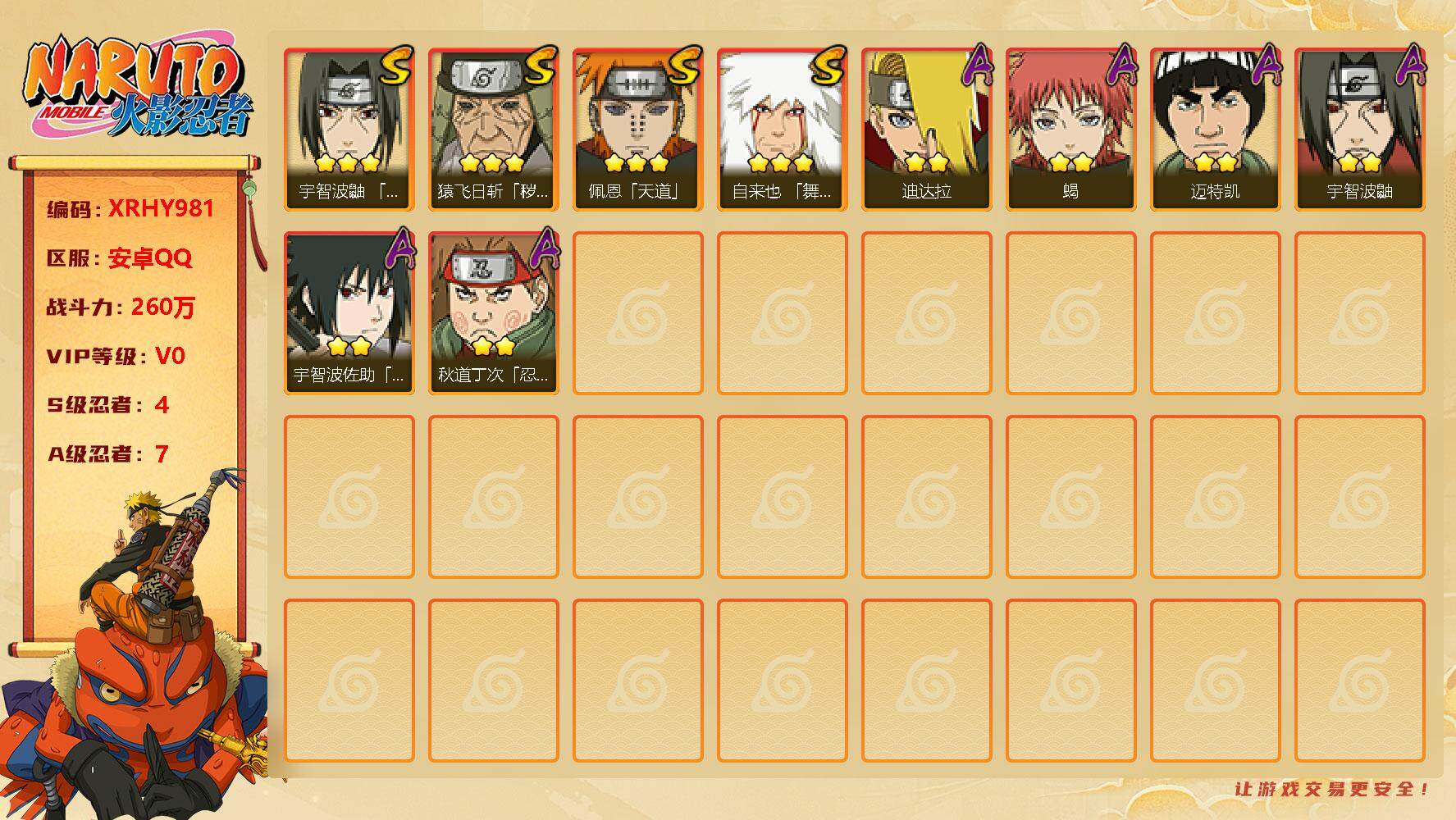Select the S-rank Uchiha Itachi card (宇智波鼬「…)
This screenshot has height=820, width=1456.
pos(349,130)
